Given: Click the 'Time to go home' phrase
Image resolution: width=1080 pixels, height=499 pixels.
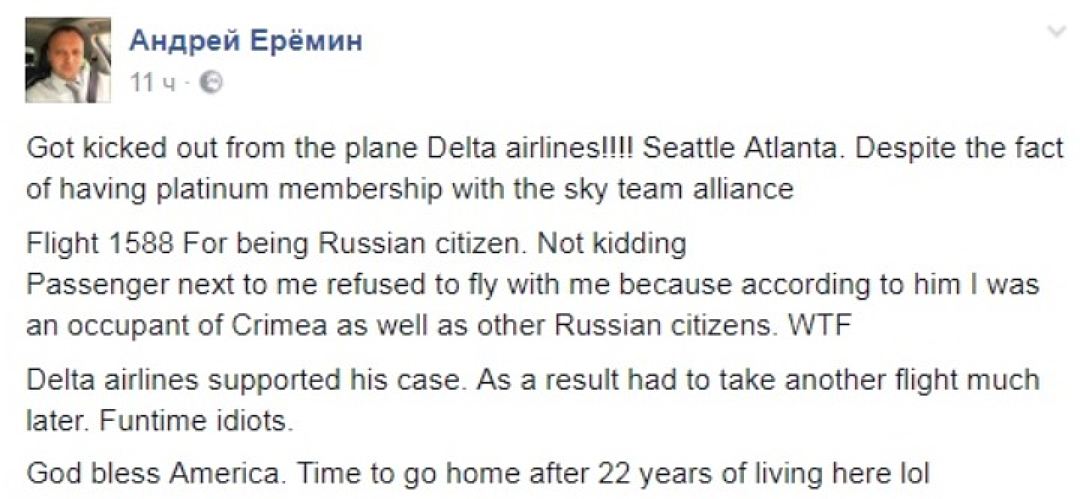Looking at the screenshot, I should 383,476.
